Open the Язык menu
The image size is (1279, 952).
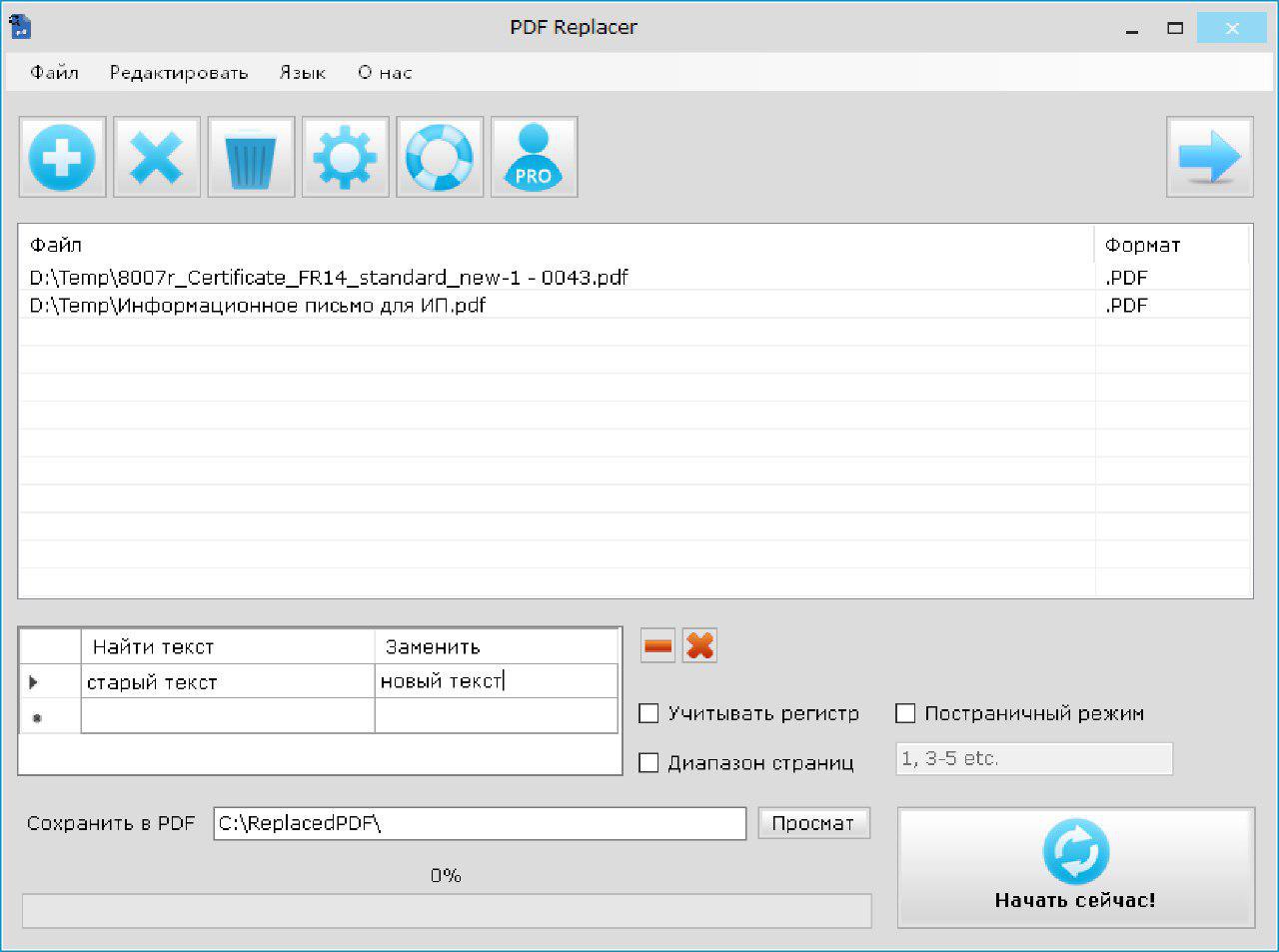pyautogui.click(x=303, y=72)
